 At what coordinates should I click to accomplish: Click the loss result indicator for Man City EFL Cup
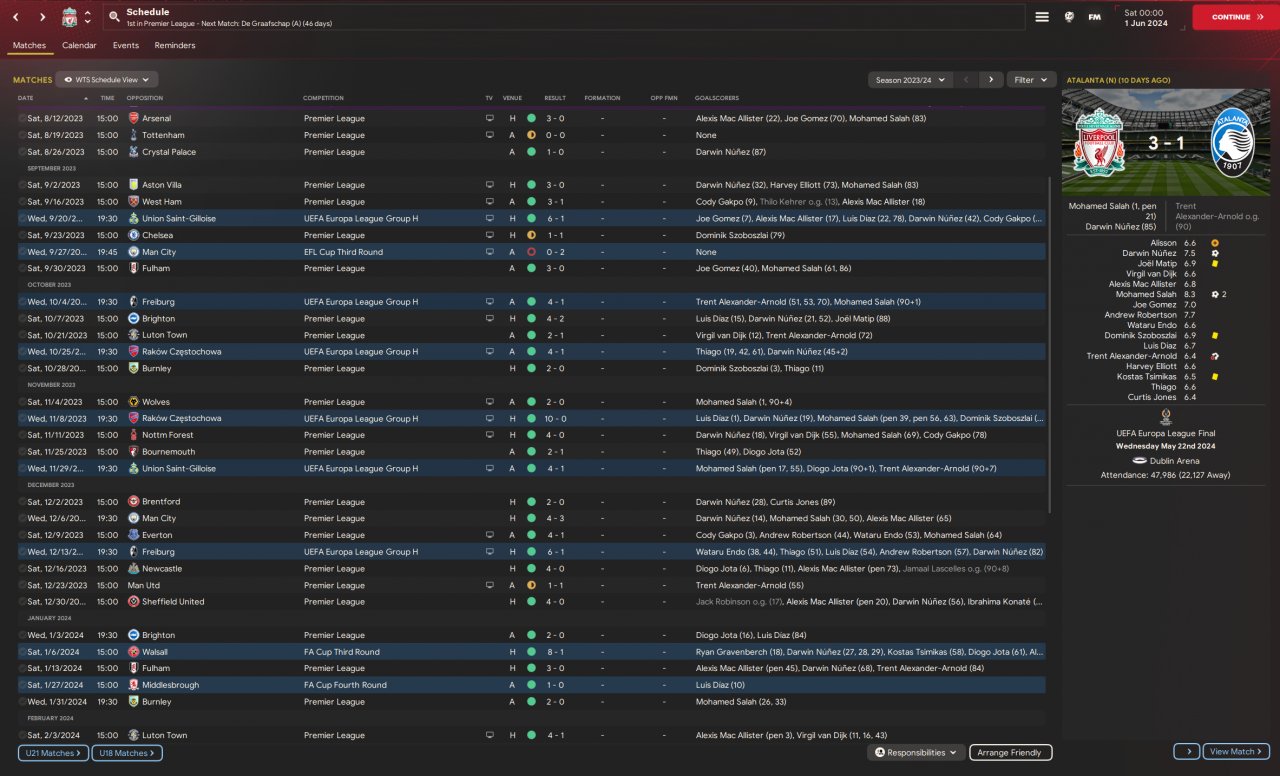(x=531, y=252)
